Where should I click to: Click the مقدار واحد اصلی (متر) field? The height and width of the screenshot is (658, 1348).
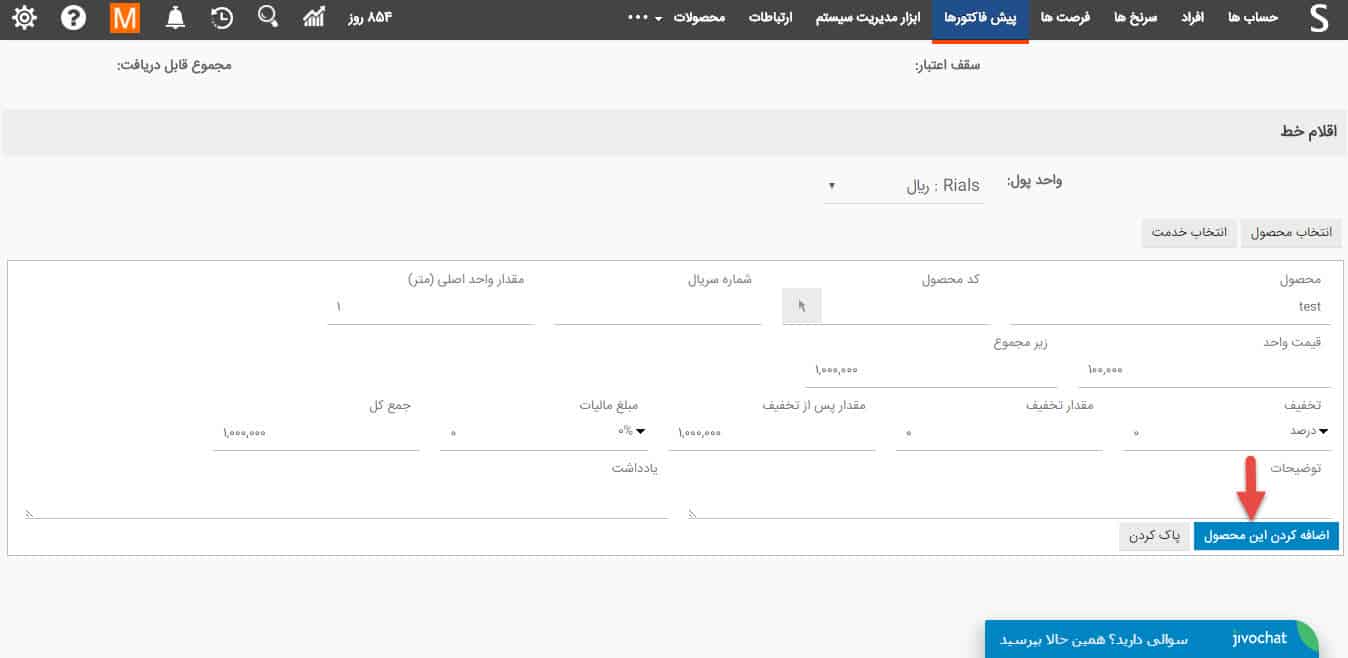click(x=430, y=307)
